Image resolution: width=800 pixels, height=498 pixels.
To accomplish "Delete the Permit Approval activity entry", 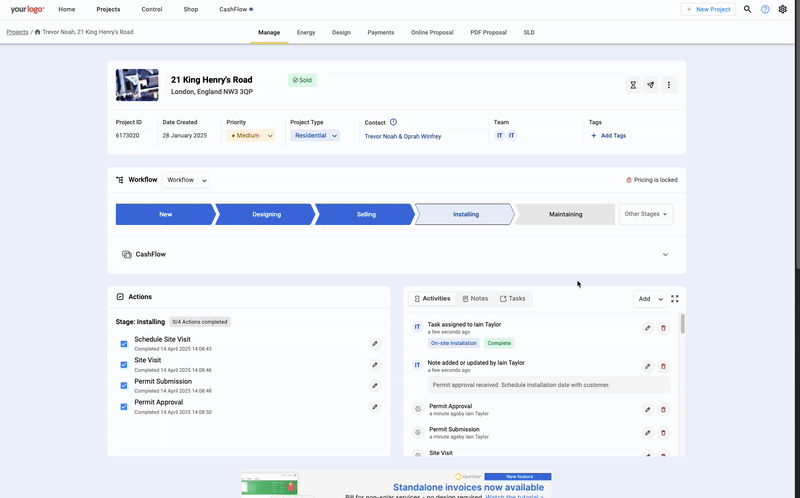I will point(663,409).
